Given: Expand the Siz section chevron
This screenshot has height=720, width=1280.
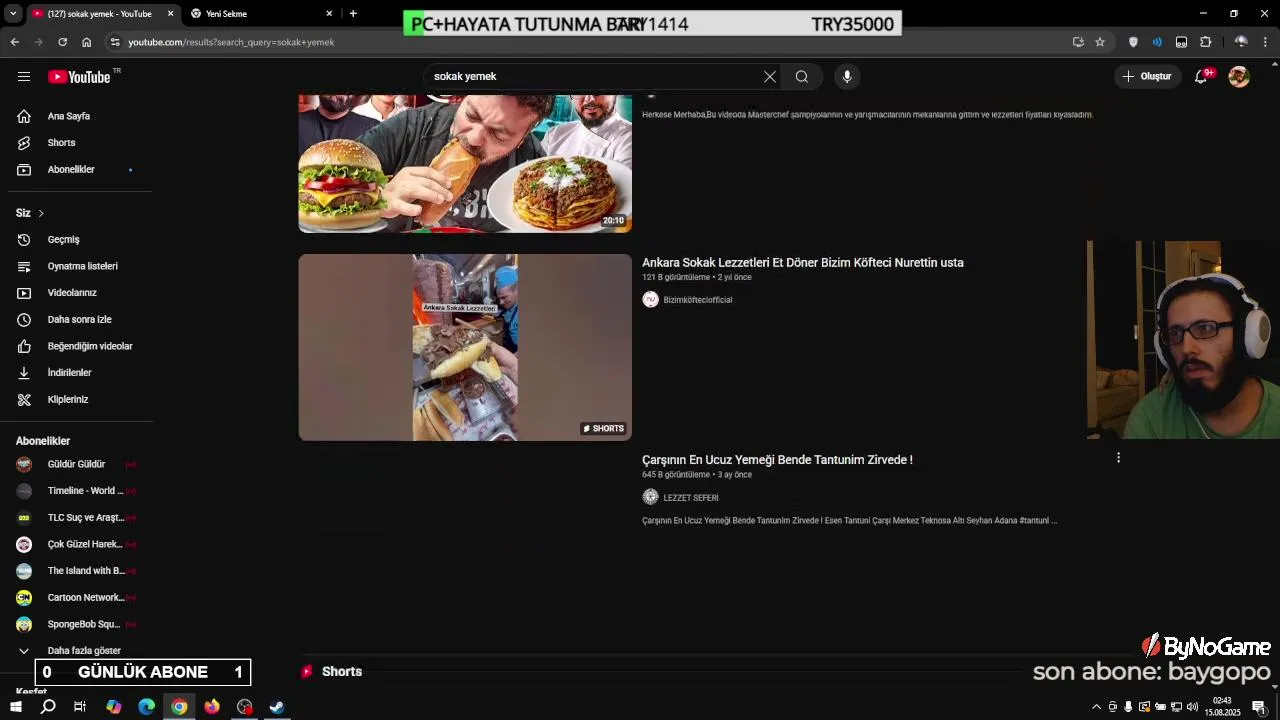Looking at the screenshot, I should click(40, 213).
